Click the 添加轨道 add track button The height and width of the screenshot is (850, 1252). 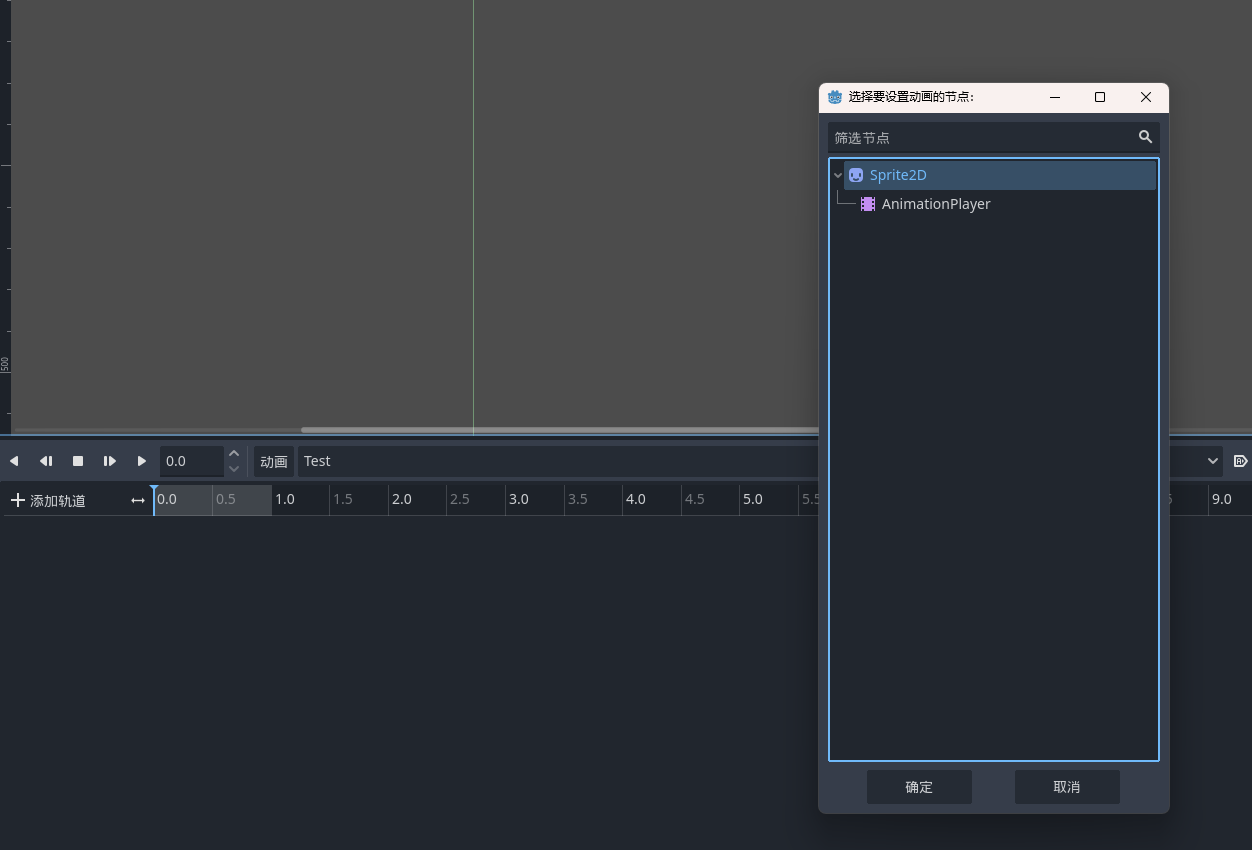(48, 500)
